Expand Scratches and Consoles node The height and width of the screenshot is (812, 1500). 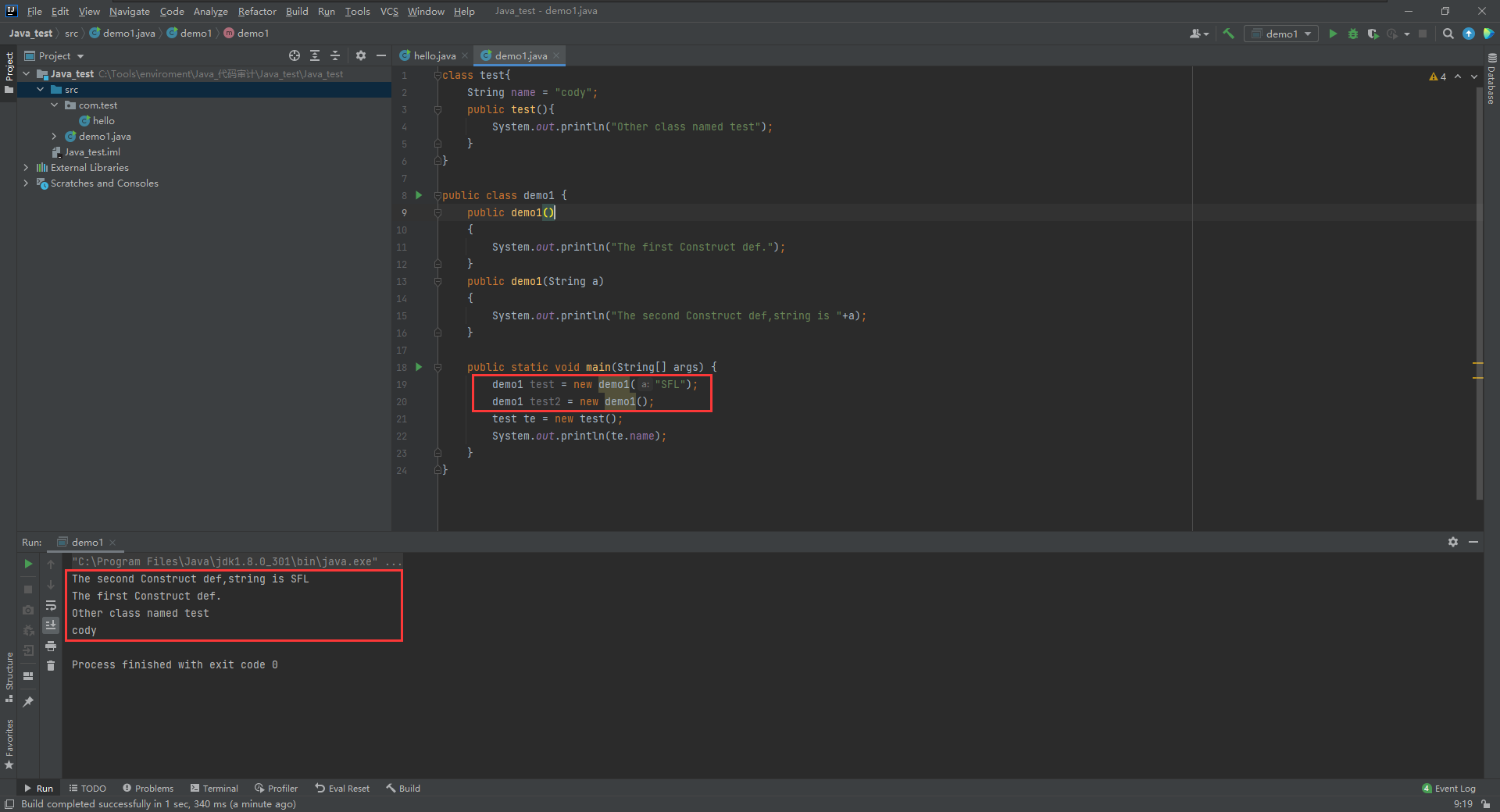pyautogui.click(x=27, y=183)
